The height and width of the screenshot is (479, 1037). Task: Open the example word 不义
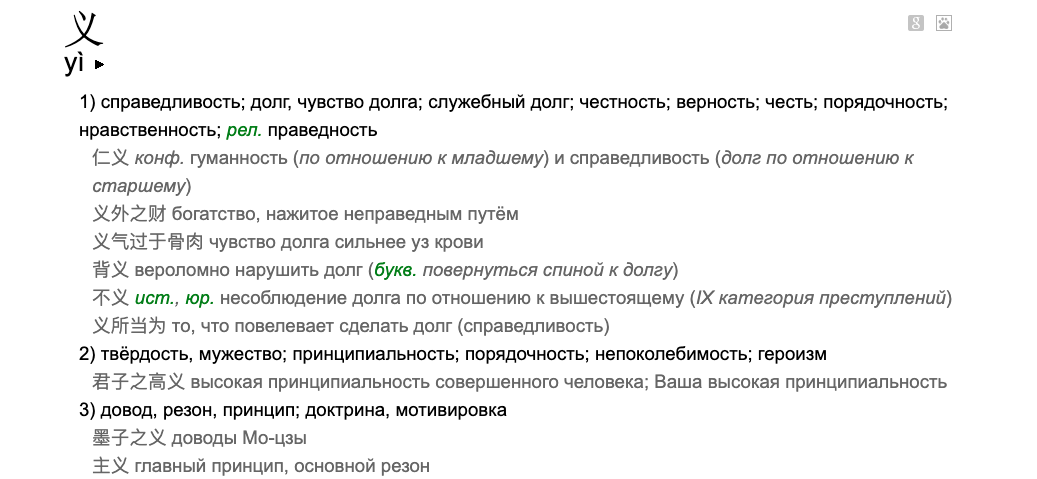[x=110, y=298]
